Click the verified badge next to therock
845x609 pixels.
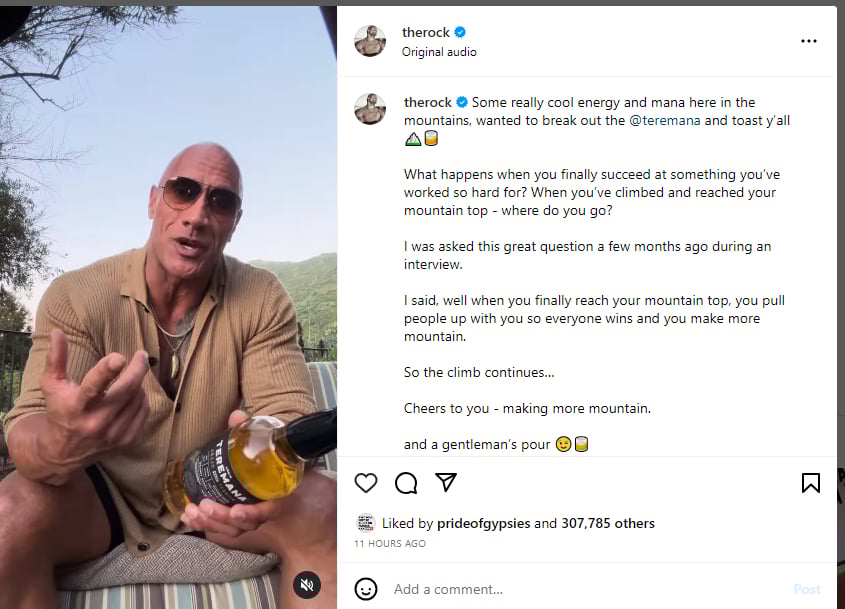459,31
